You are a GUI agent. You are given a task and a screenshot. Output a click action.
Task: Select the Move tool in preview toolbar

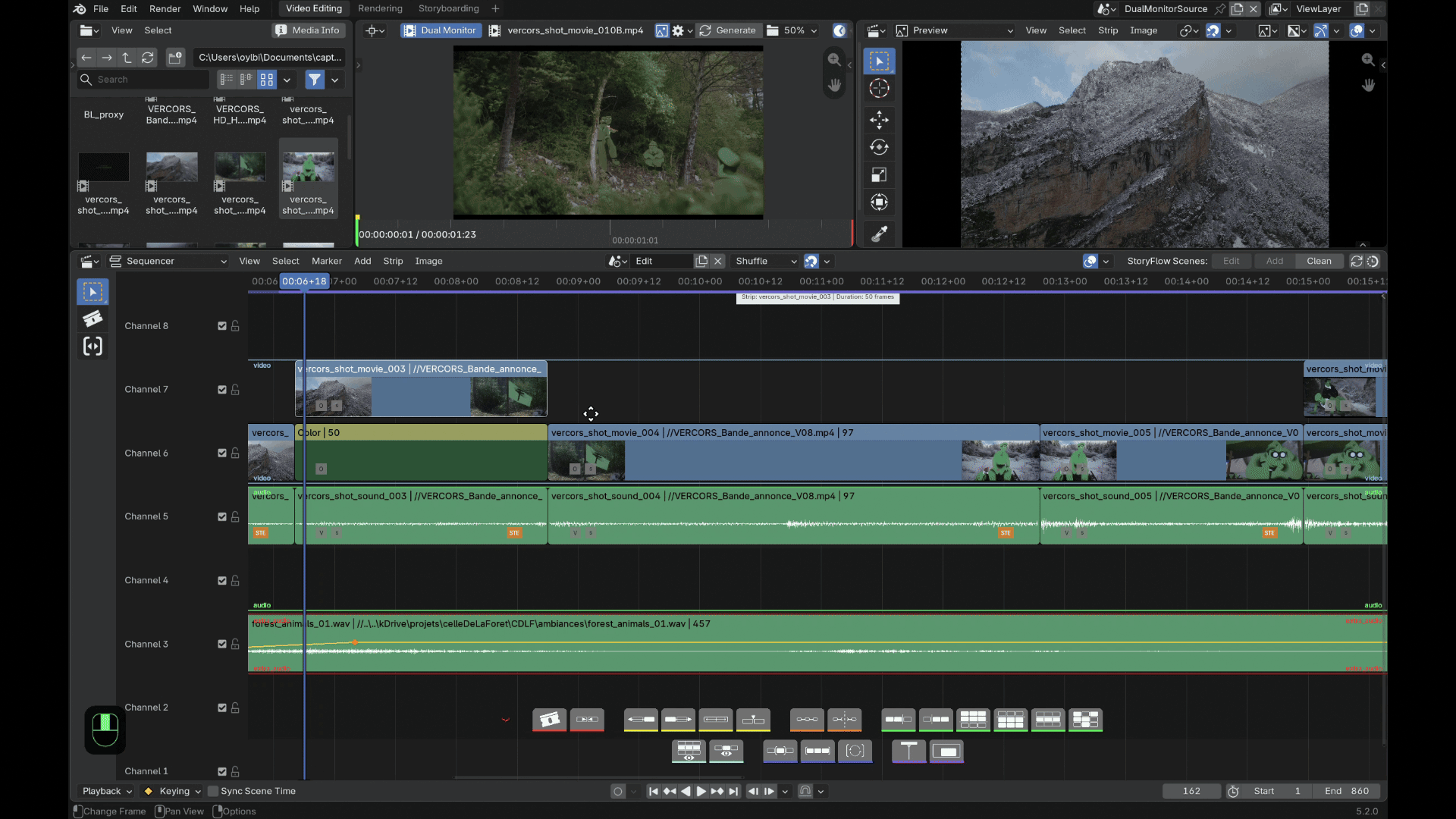click(879, 119)
